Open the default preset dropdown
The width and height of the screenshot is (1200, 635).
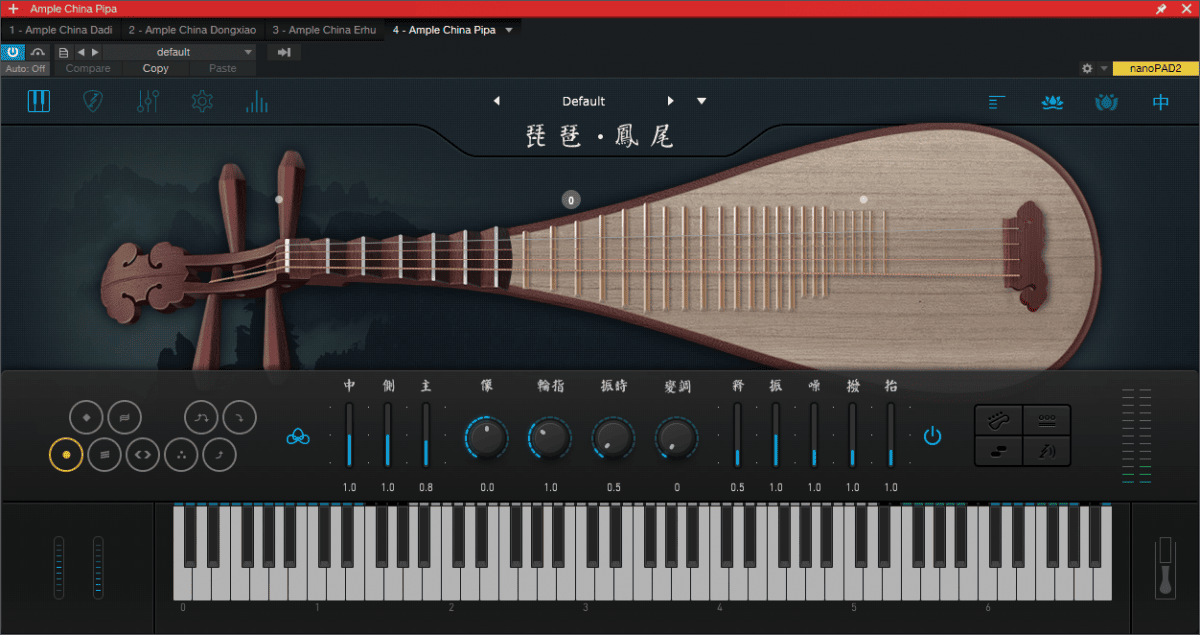pyautogui.click(x=180, y=52)
